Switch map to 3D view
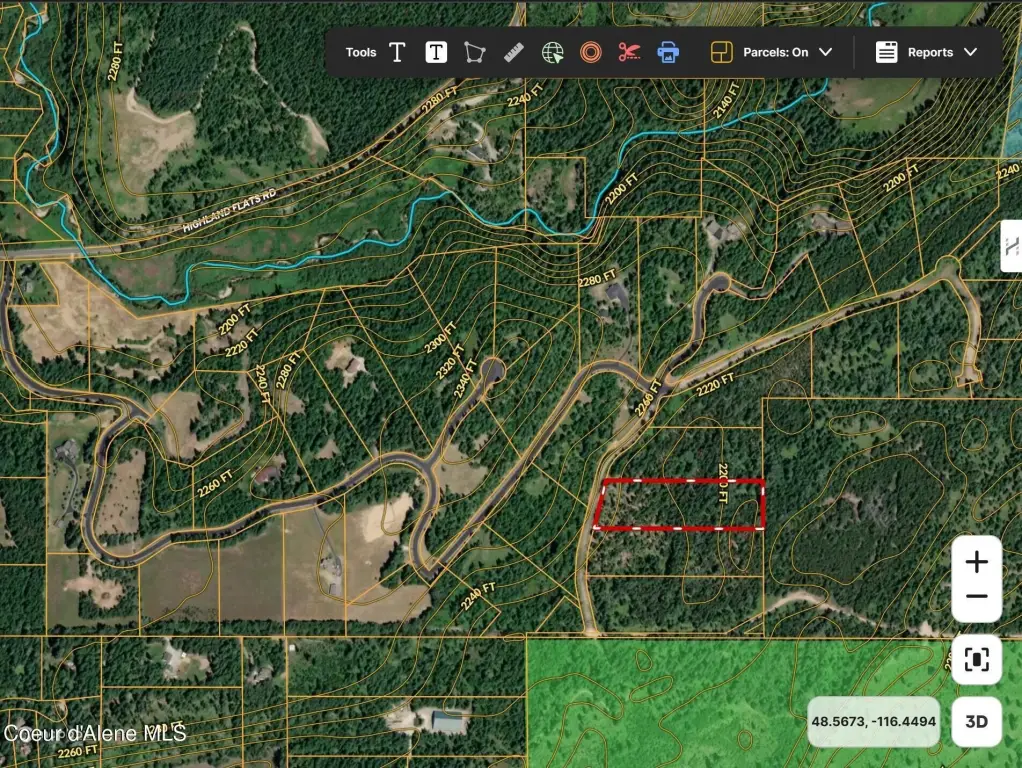 point(976,722)
